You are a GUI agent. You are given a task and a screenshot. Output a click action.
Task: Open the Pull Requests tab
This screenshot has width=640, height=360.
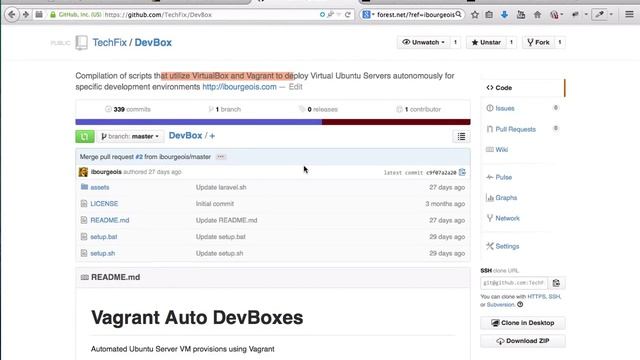click(515, 129)
